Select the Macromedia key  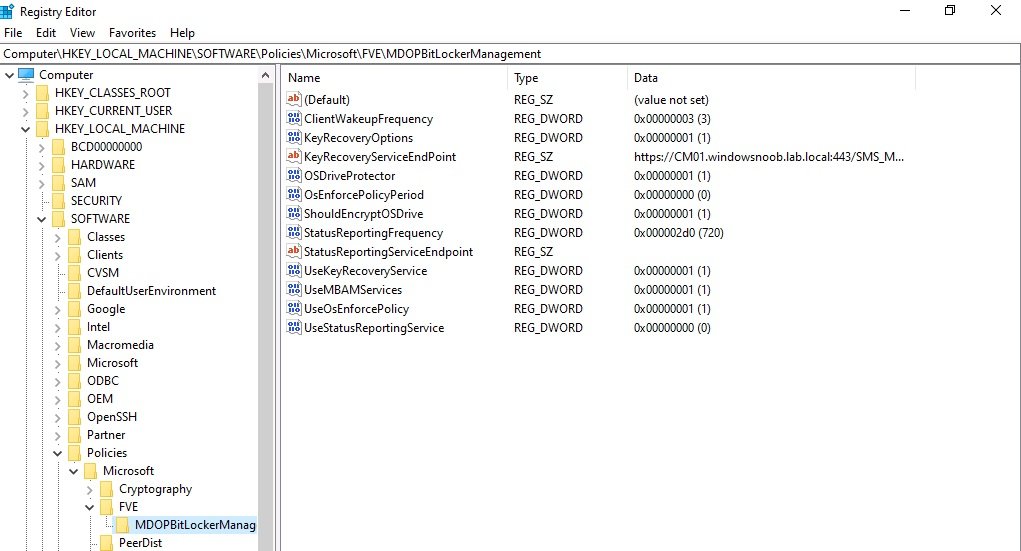[x=120, y=345]
